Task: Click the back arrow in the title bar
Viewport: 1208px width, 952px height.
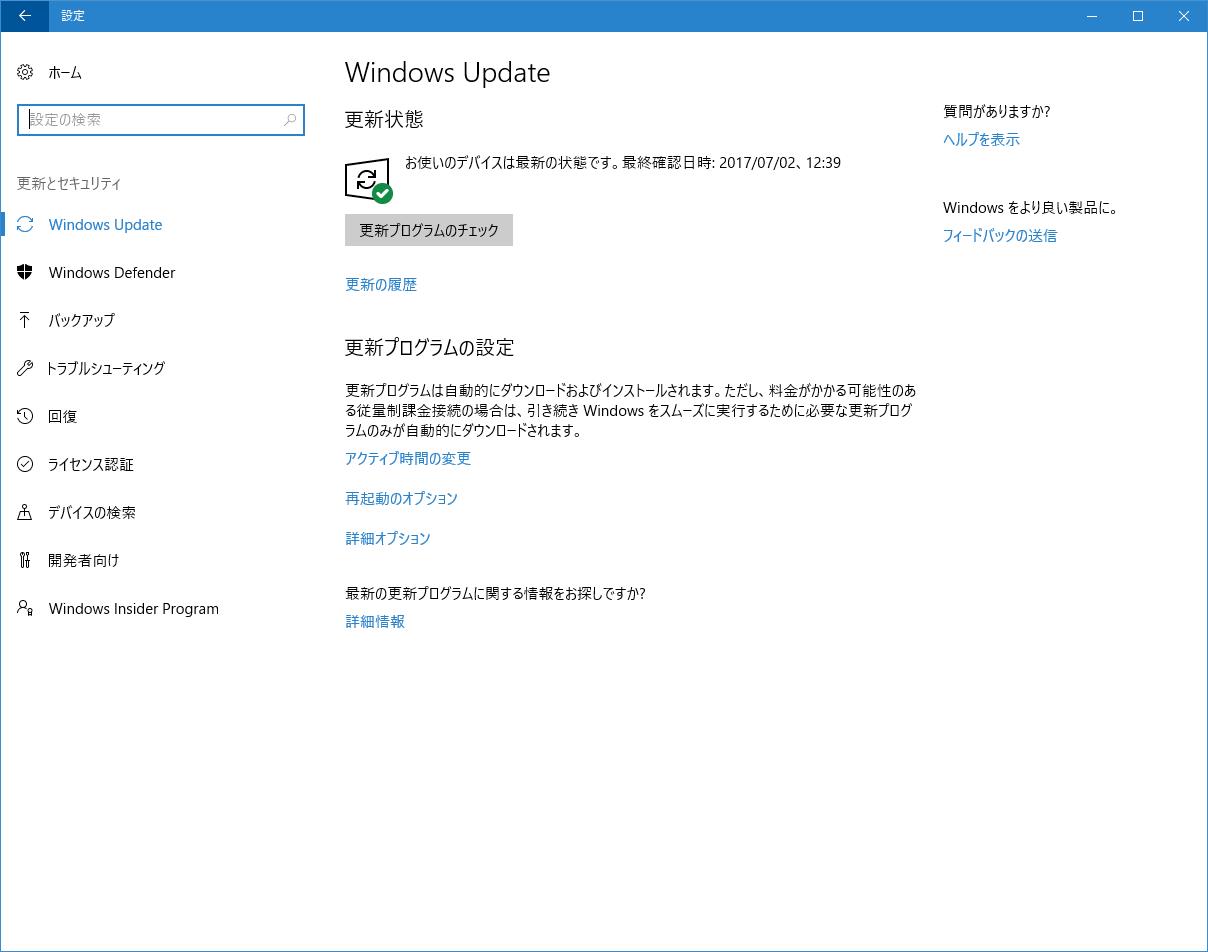Action: tap(24, 16)
